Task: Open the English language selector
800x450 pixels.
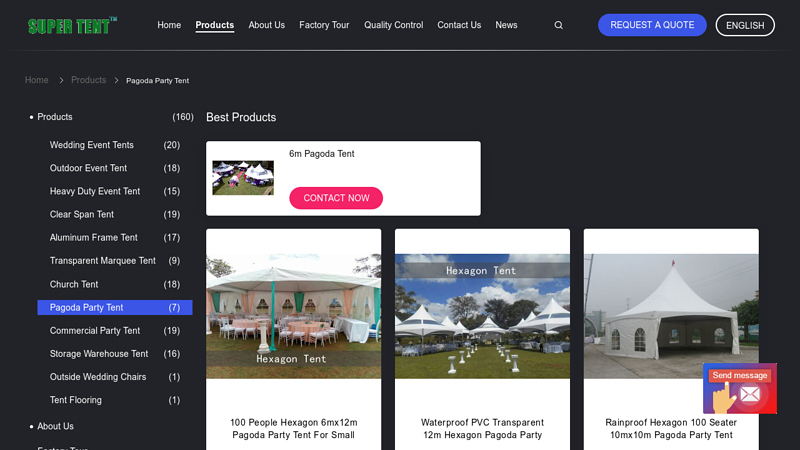Action: 745,25
